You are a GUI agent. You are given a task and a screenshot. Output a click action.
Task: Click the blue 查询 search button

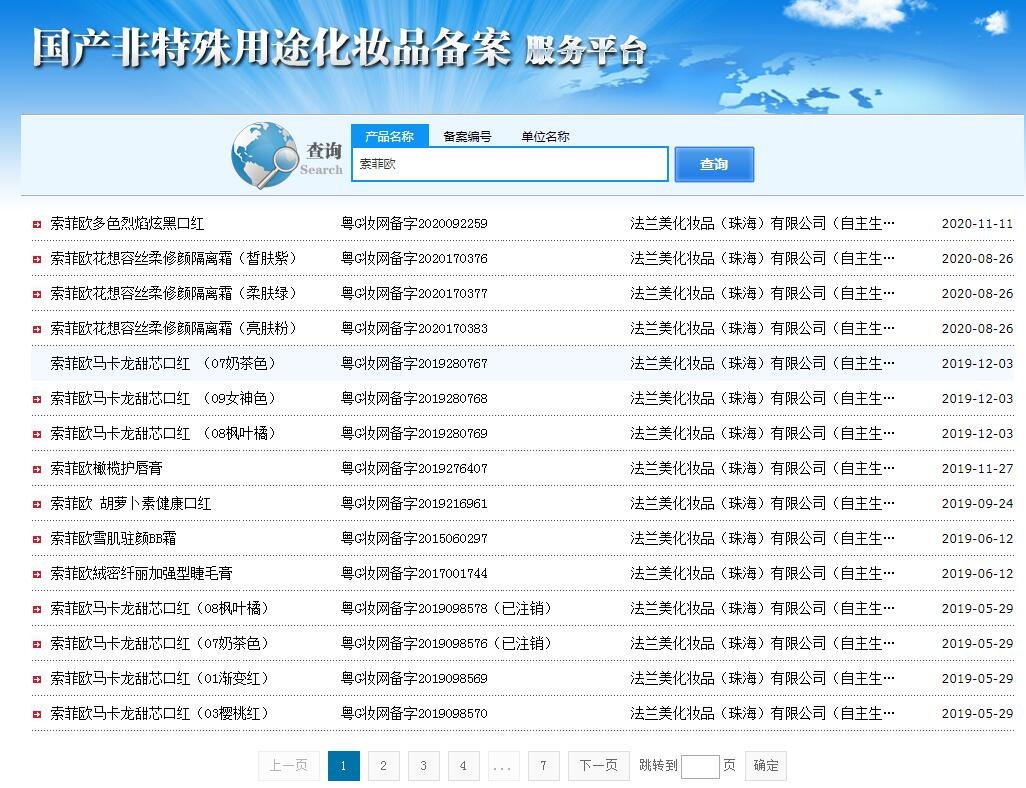click(714, 164)
